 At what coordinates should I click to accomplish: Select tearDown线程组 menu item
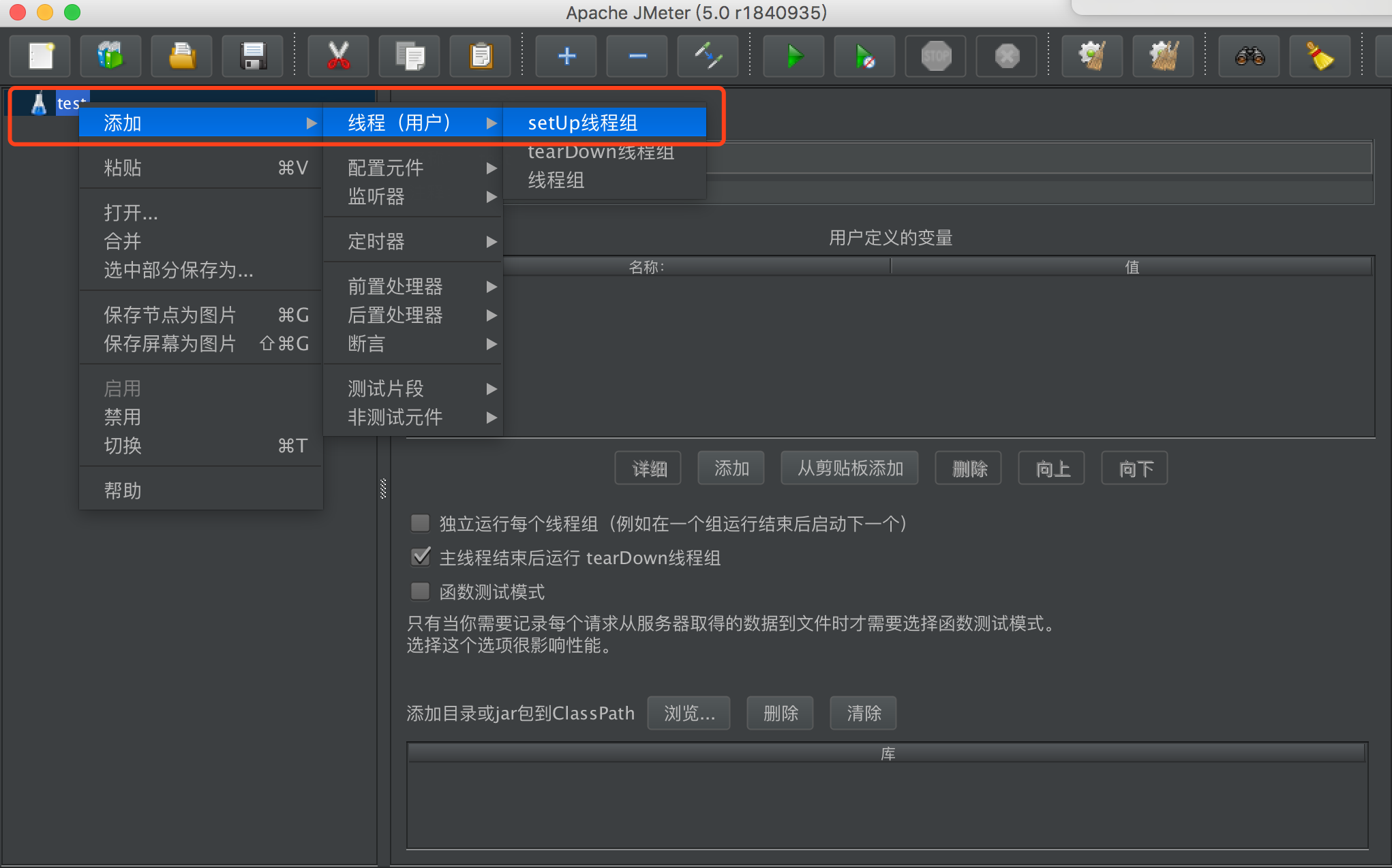[x=605, y=153]
